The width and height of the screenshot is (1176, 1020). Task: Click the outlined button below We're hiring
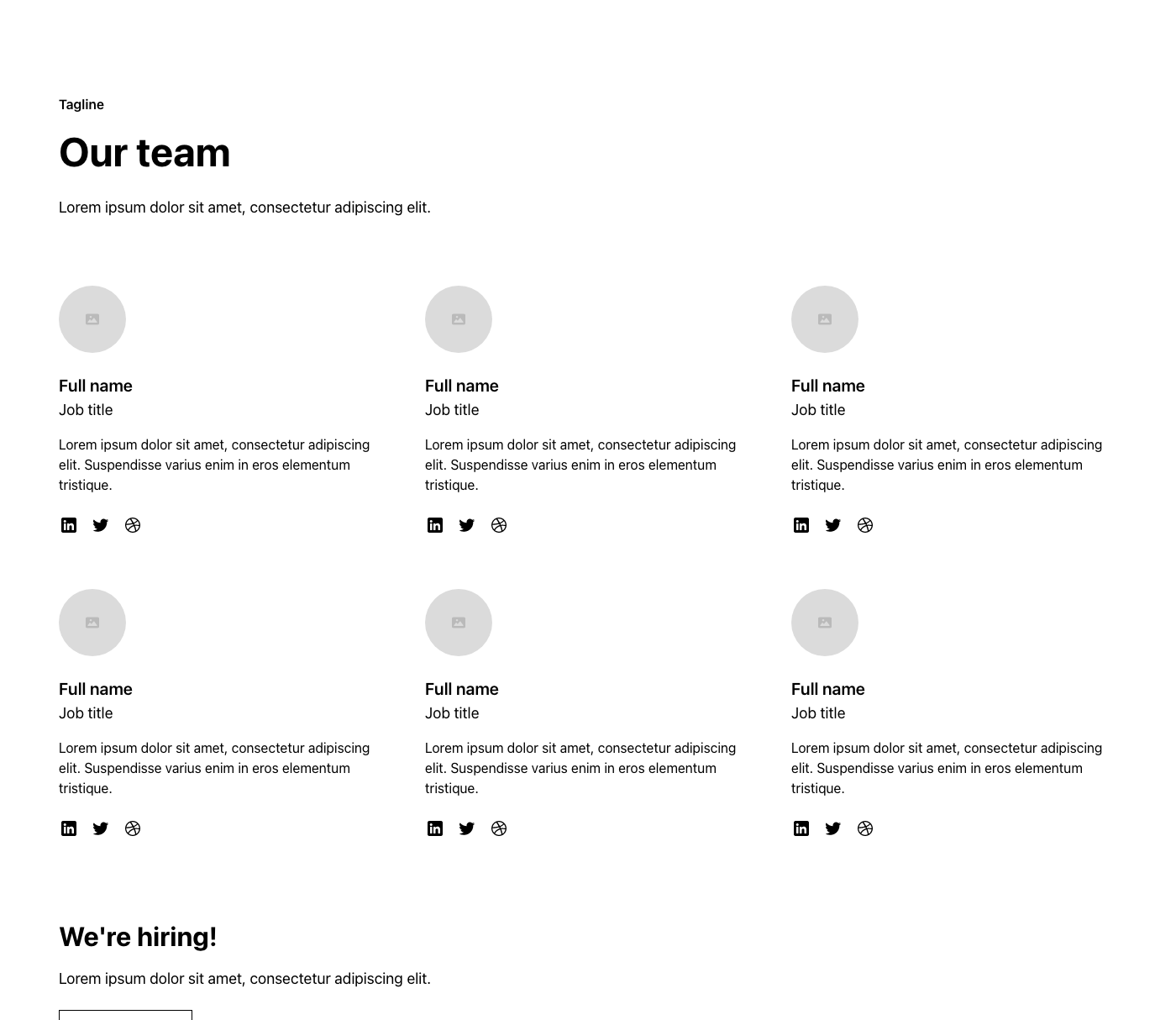[125, 1015]
